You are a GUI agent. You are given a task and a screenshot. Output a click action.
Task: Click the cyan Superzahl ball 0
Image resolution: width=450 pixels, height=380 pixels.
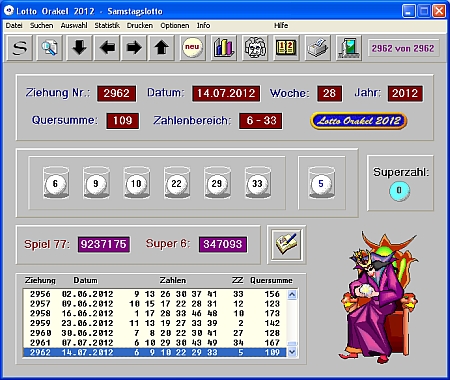point(399,191)
